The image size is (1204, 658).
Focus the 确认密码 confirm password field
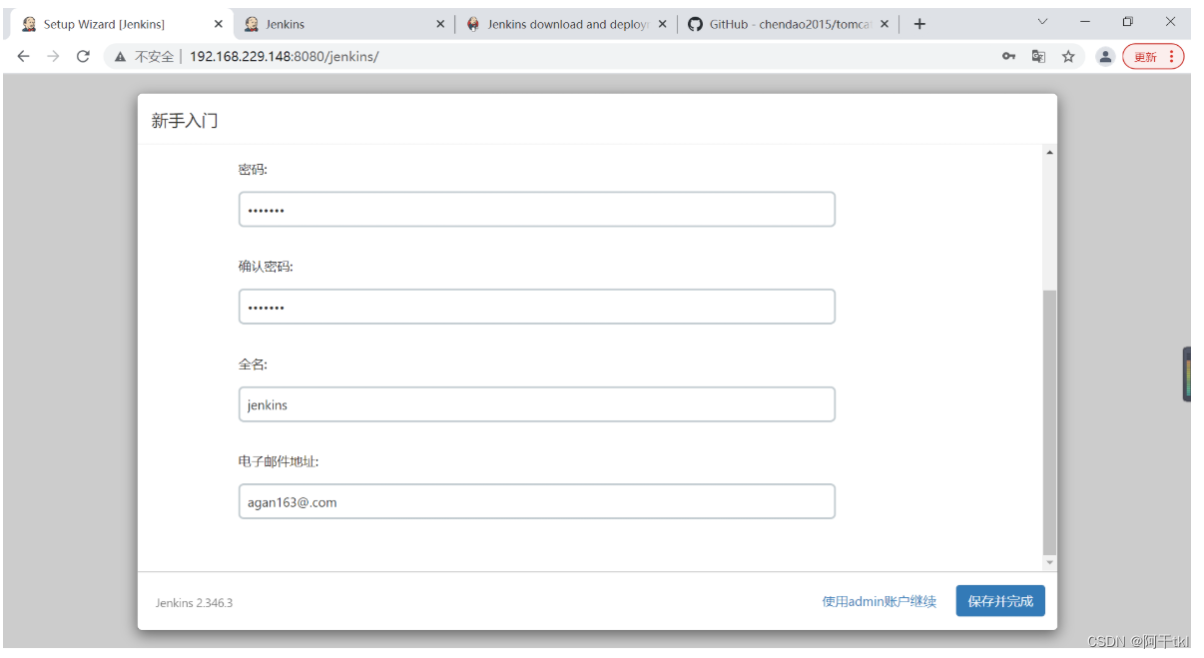tap(537, 307)
